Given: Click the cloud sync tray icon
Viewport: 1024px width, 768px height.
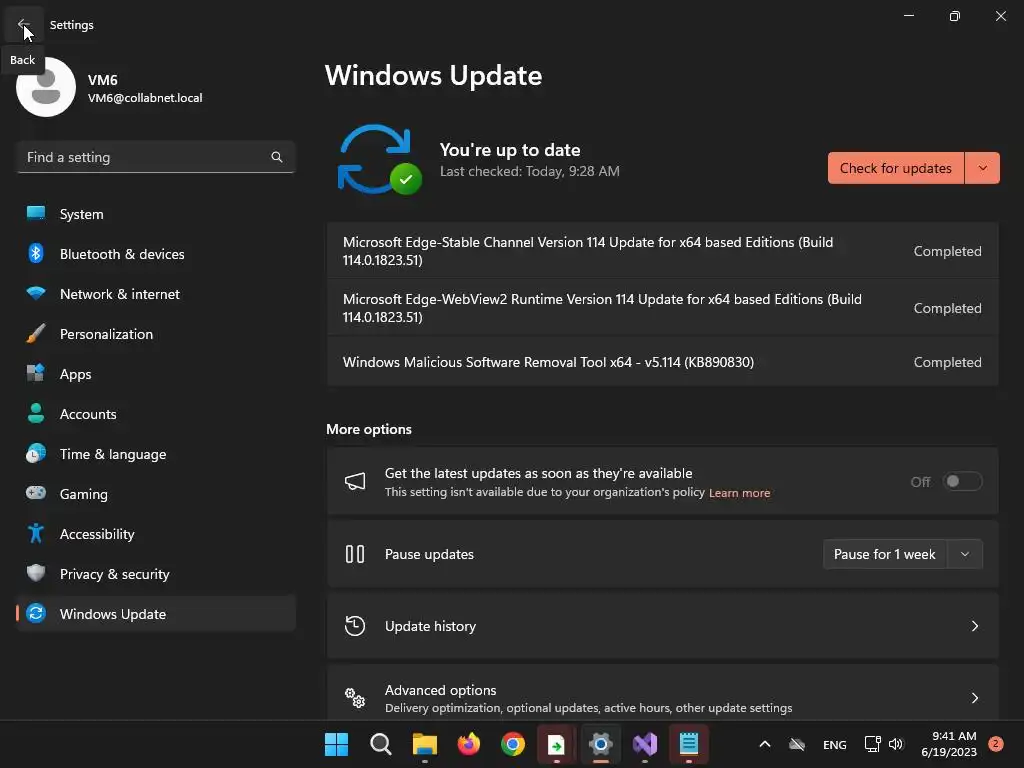Looking at the screenshot, I should point(797,744).
